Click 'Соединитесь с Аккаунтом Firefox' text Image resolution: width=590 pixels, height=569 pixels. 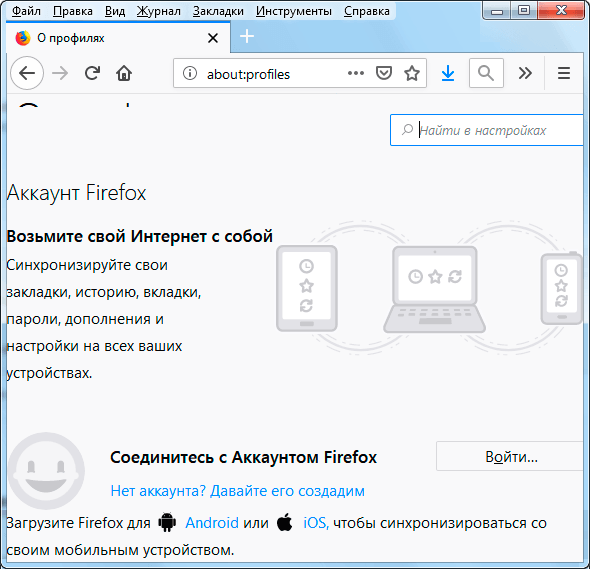coord(243,457)
